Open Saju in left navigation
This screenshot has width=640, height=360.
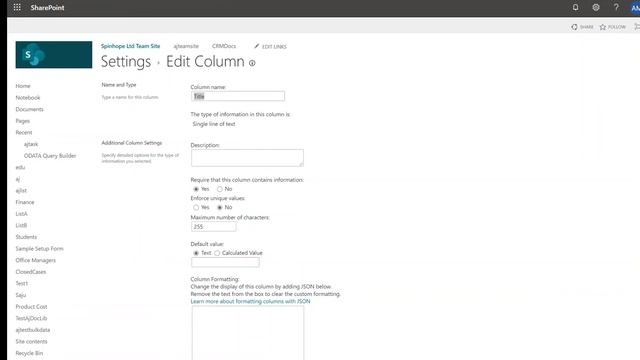(x=21, y=295)
